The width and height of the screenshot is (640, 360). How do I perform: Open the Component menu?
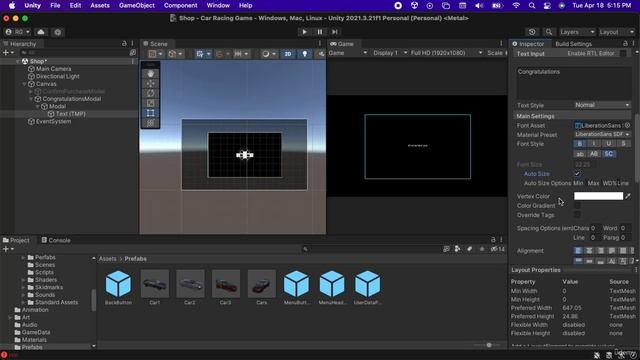pos(180,6)
